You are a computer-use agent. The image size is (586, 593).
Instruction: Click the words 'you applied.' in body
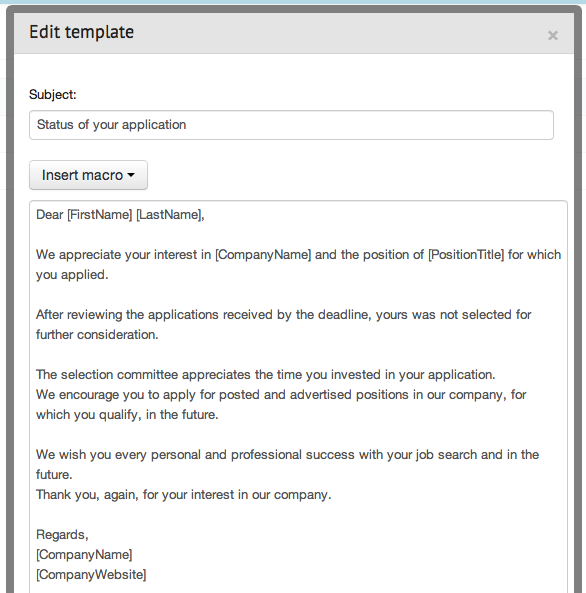[x=72, y=275]
